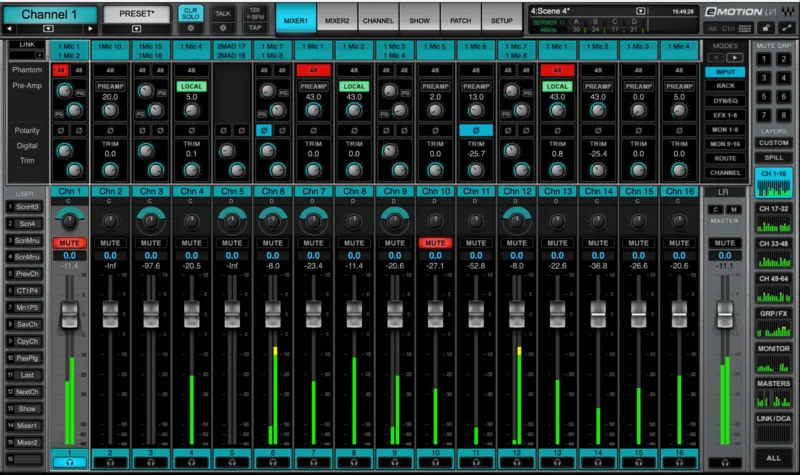Click the ALL button
Screen dimensions: 800x475
(773, 458)
